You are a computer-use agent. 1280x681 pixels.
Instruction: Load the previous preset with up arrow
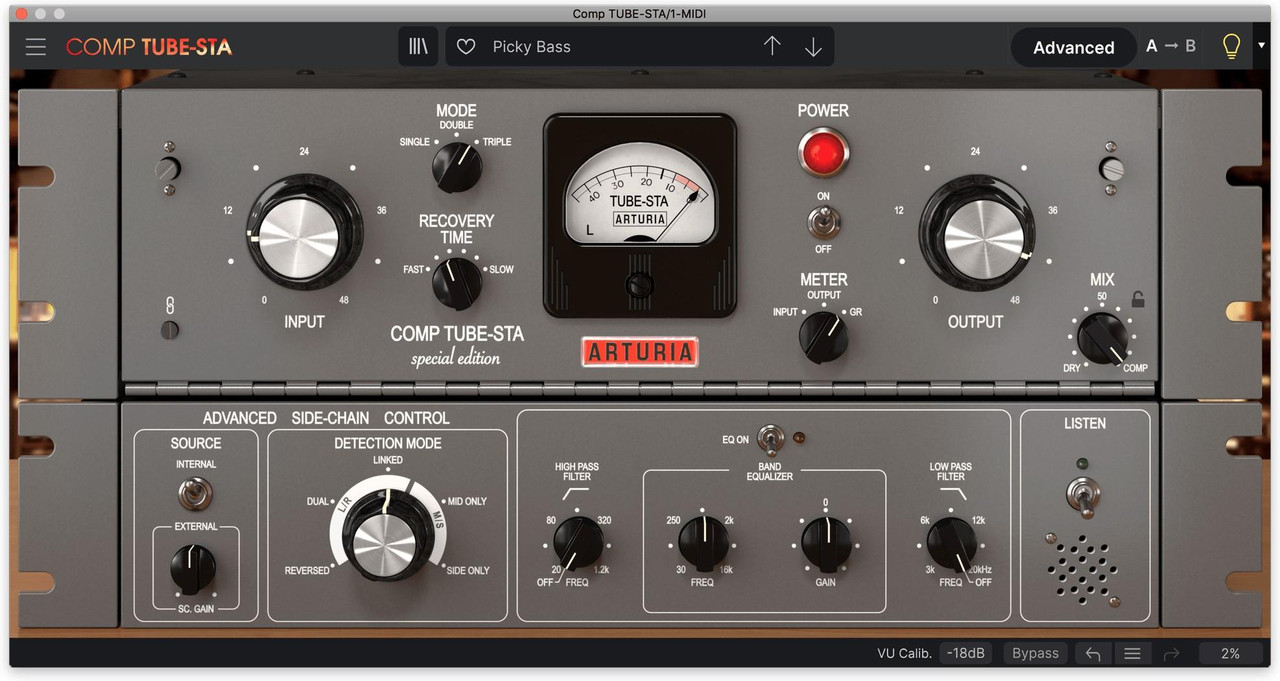pos(772,47)
